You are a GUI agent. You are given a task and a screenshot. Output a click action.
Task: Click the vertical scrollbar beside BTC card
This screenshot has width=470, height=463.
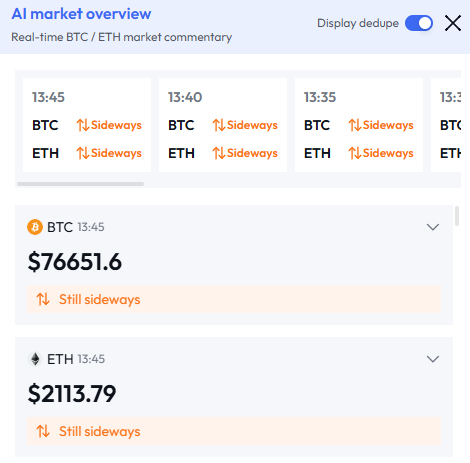457,216
